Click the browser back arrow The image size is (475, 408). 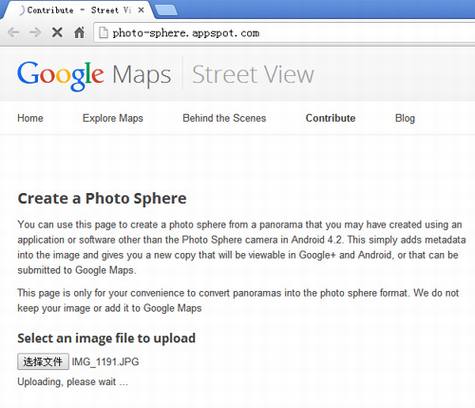click(x=14, y=33)
